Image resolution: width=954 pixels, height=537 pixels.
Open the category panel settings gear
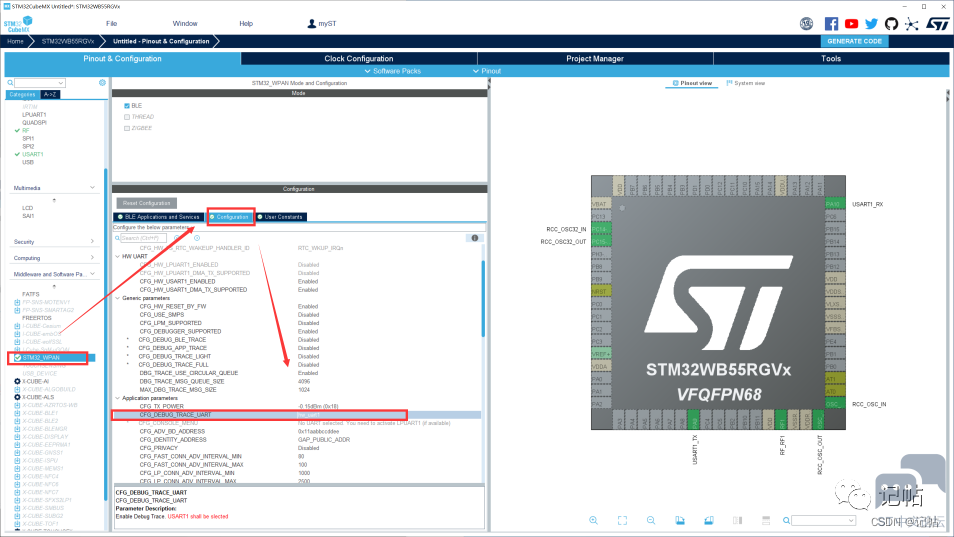(x=102, y=83)
